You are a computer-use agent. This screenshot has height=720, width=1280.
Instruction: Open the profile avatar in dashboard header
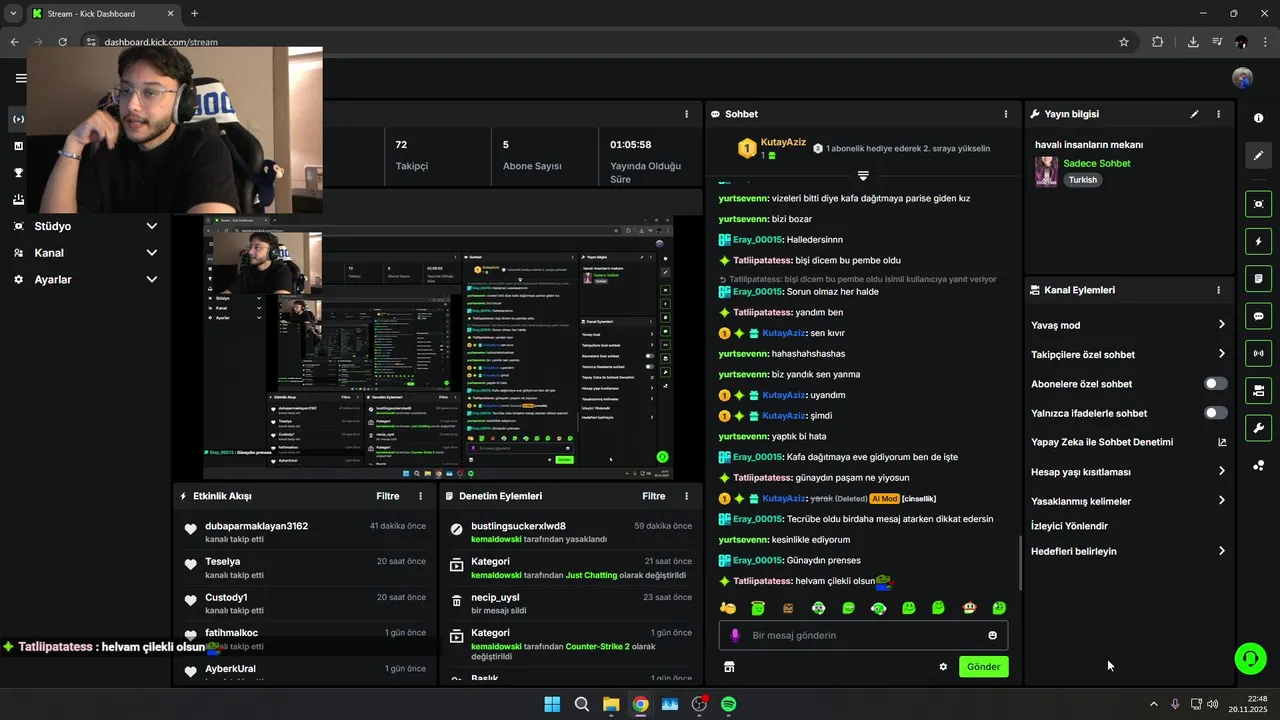point(1243,78)
